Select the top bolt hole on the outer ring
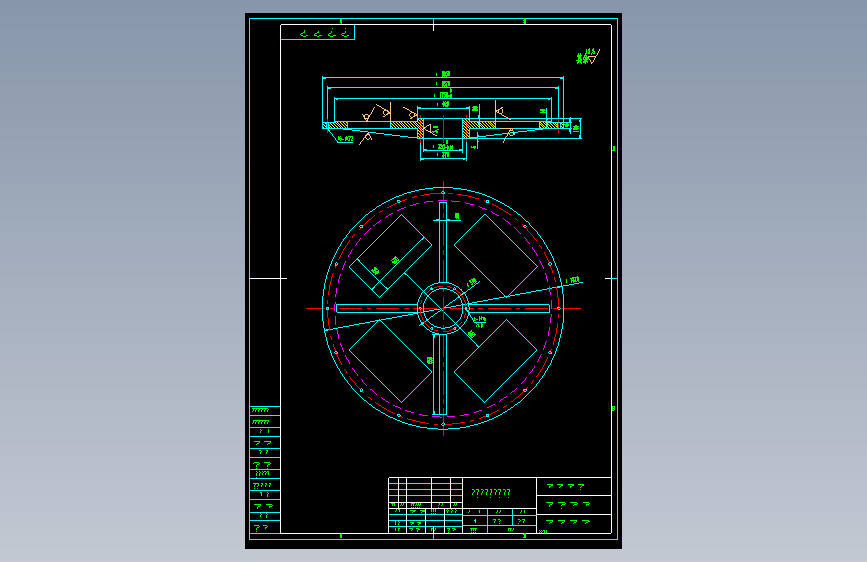Screen dimensions: 867x562 click(x=443, y=192)
